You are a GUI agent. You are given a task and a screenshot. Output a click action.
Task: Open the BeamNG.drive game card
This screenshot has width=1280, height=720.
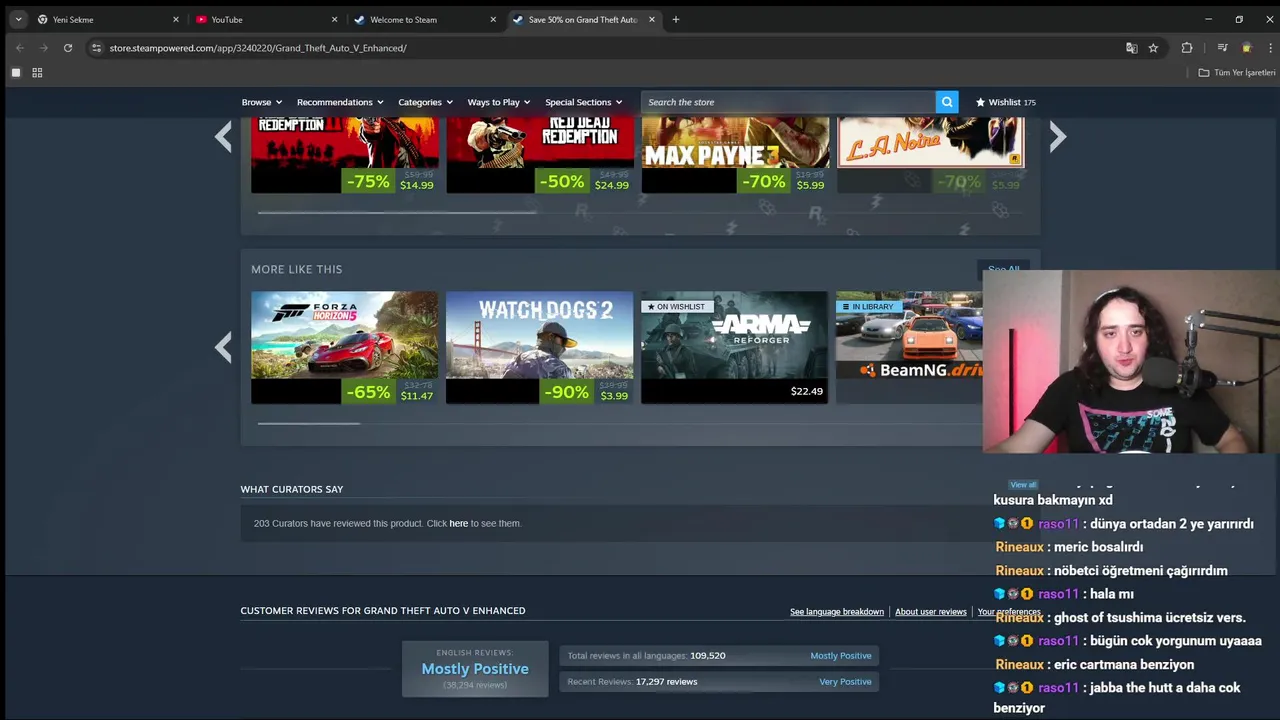point(910,347)
